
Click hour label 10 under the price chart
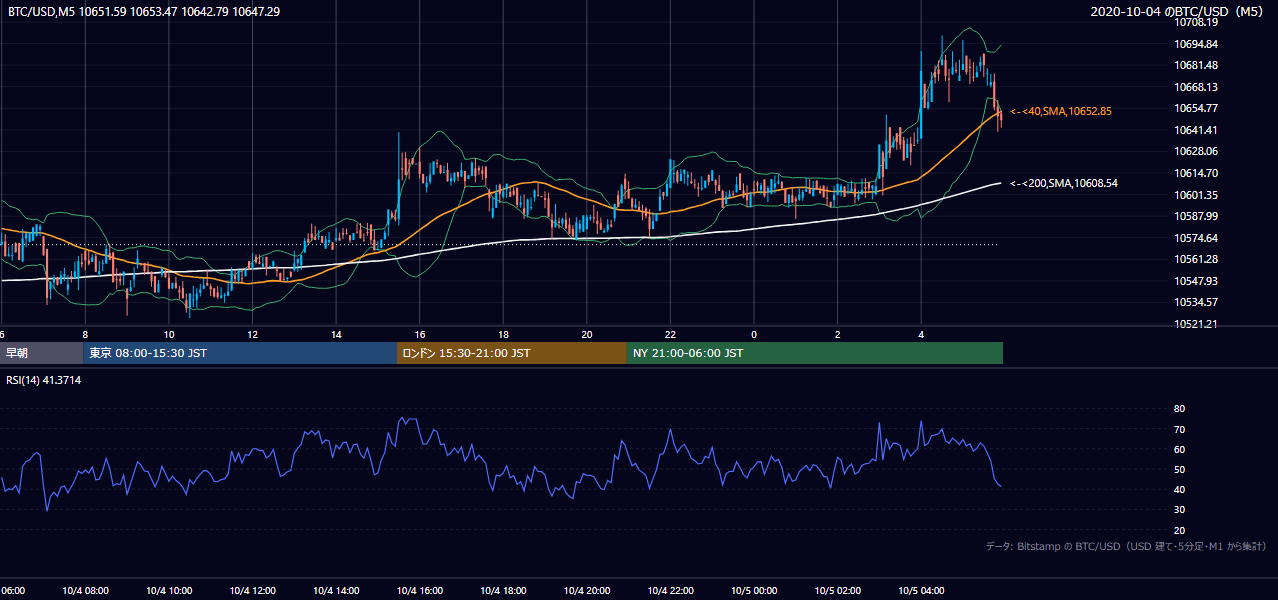[x=169, y=334]
